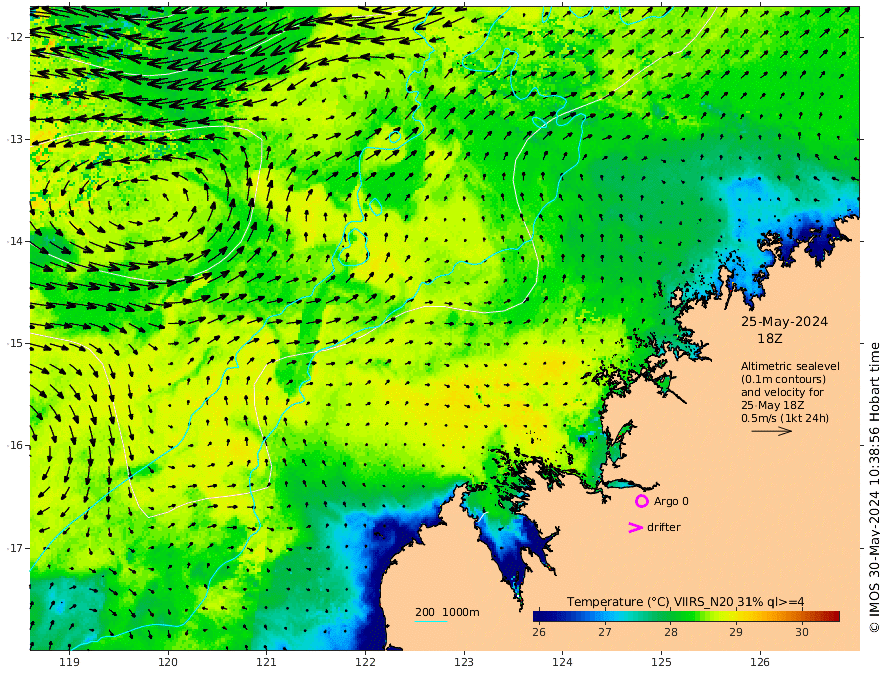The image size is (880, 680).
Task: Click the -12 latitude axis label
Action: [x=15, y=37]
